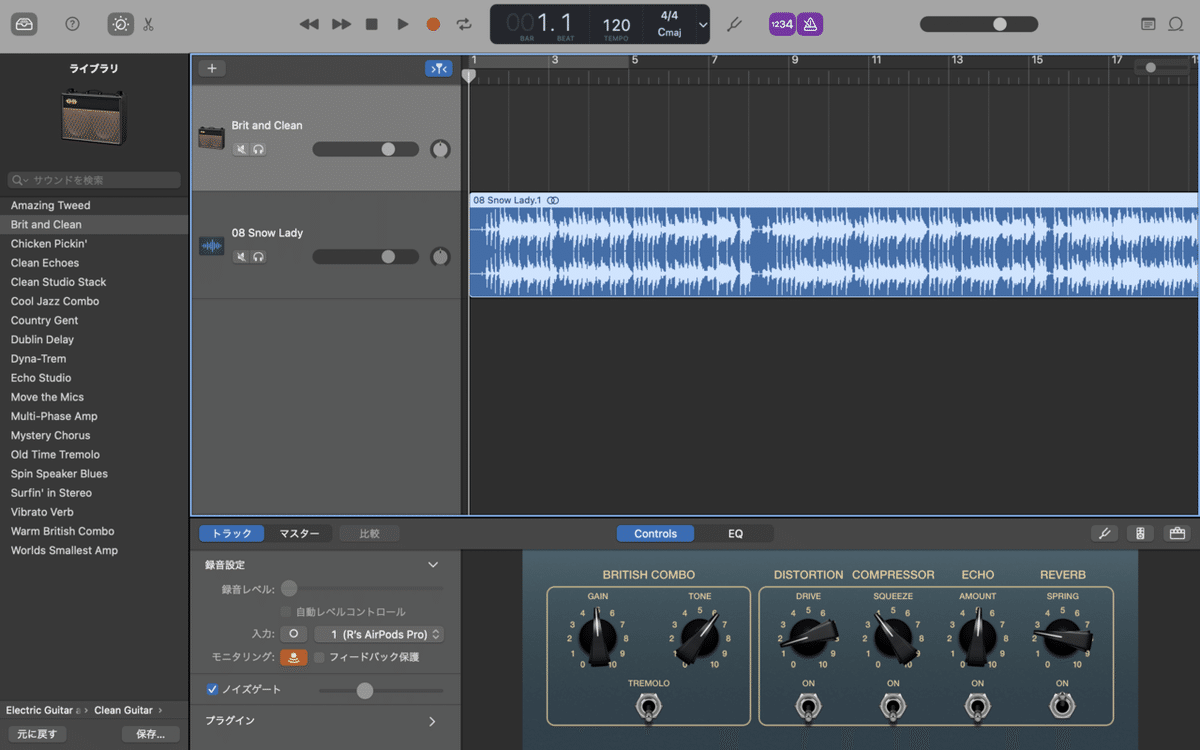Open the Pedalboard icon
The width and height of the screenshot is (1200, 750).
tap(1176, 533)
